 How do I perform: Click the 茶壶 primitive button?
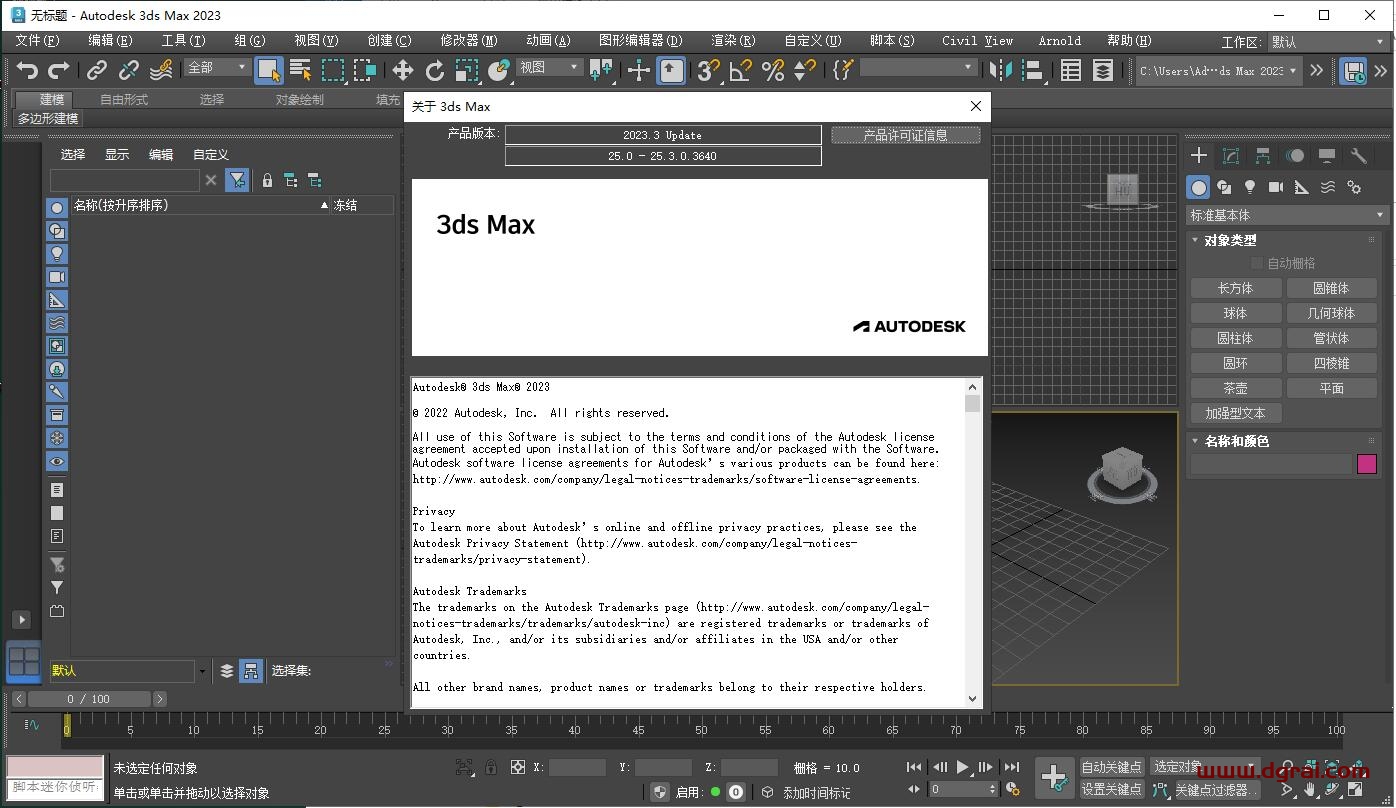tap(1235, 388)
